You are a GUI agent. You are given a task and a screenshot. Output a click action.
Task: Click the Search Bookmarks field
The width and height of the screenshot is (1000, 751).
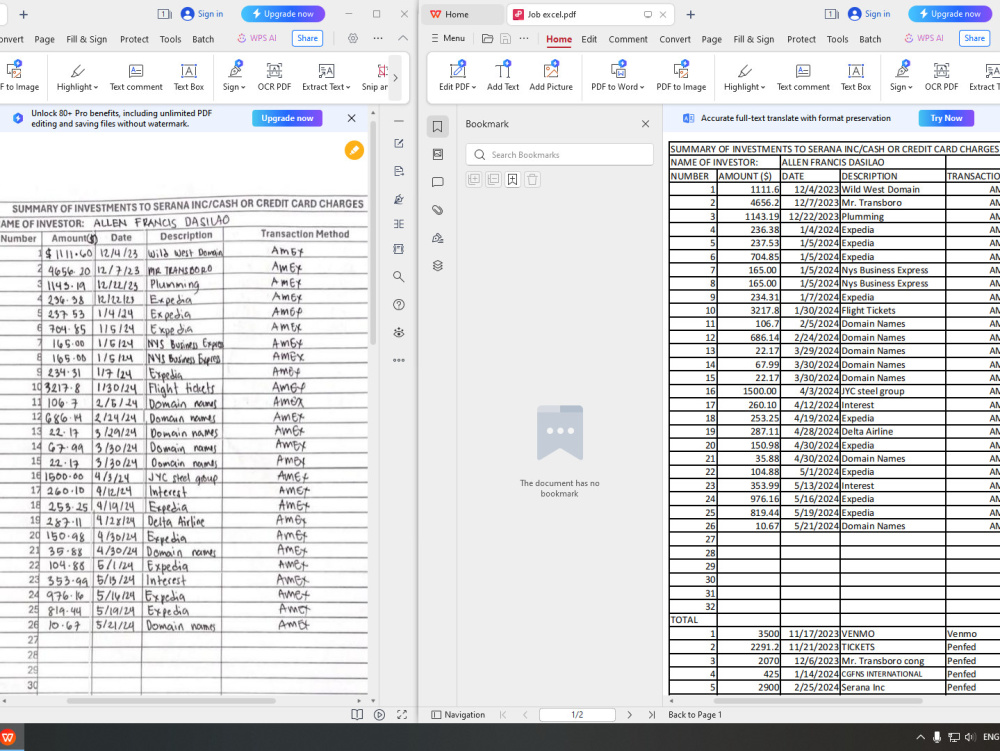click(559, 154)
